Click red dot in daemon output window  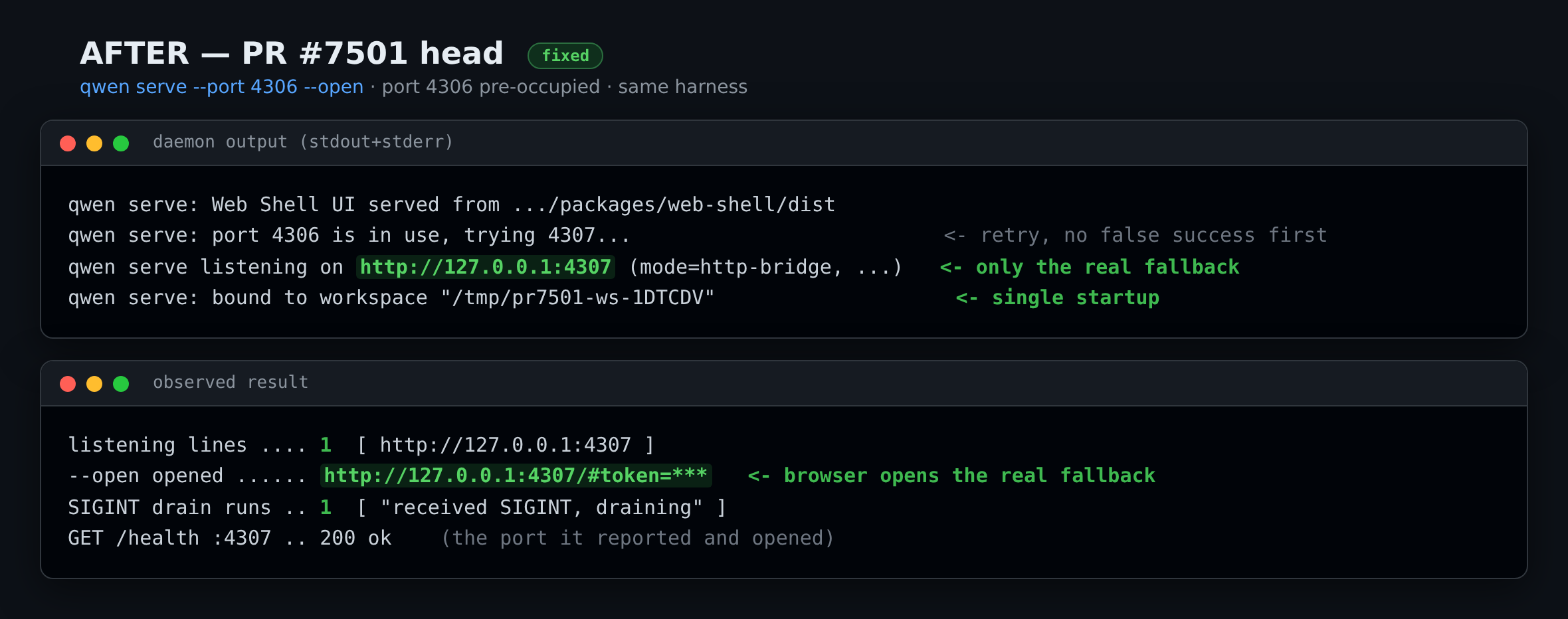68,143
